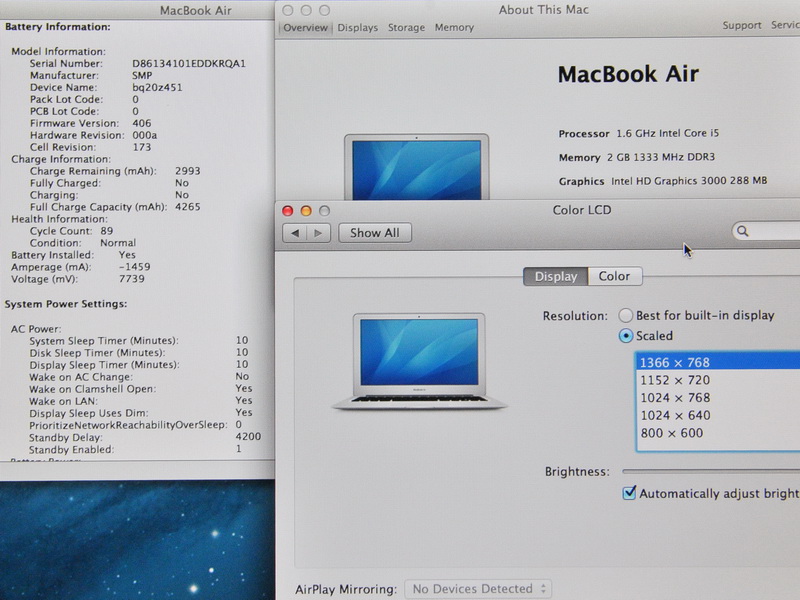Click the Voltage value 7739

[x=132, y=279]
